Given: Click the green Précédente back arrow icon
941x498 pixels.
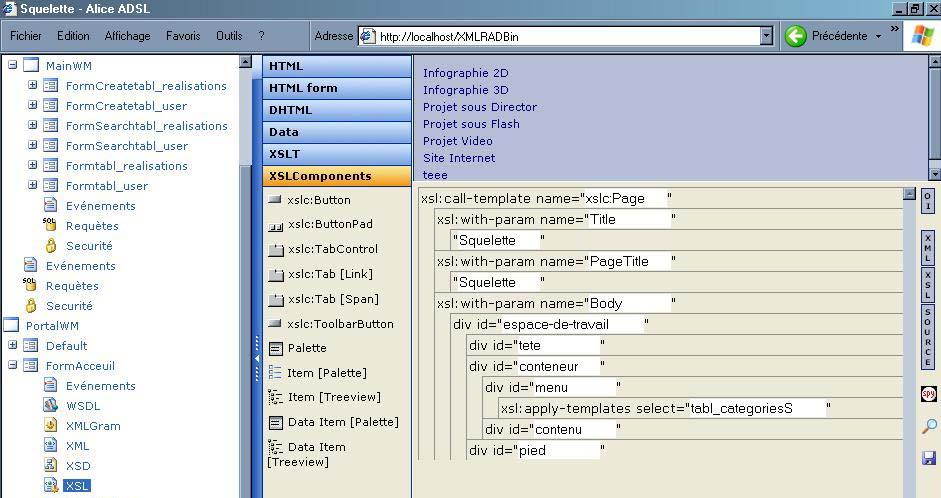Looking at the screenshot, I should pos(796,36).
